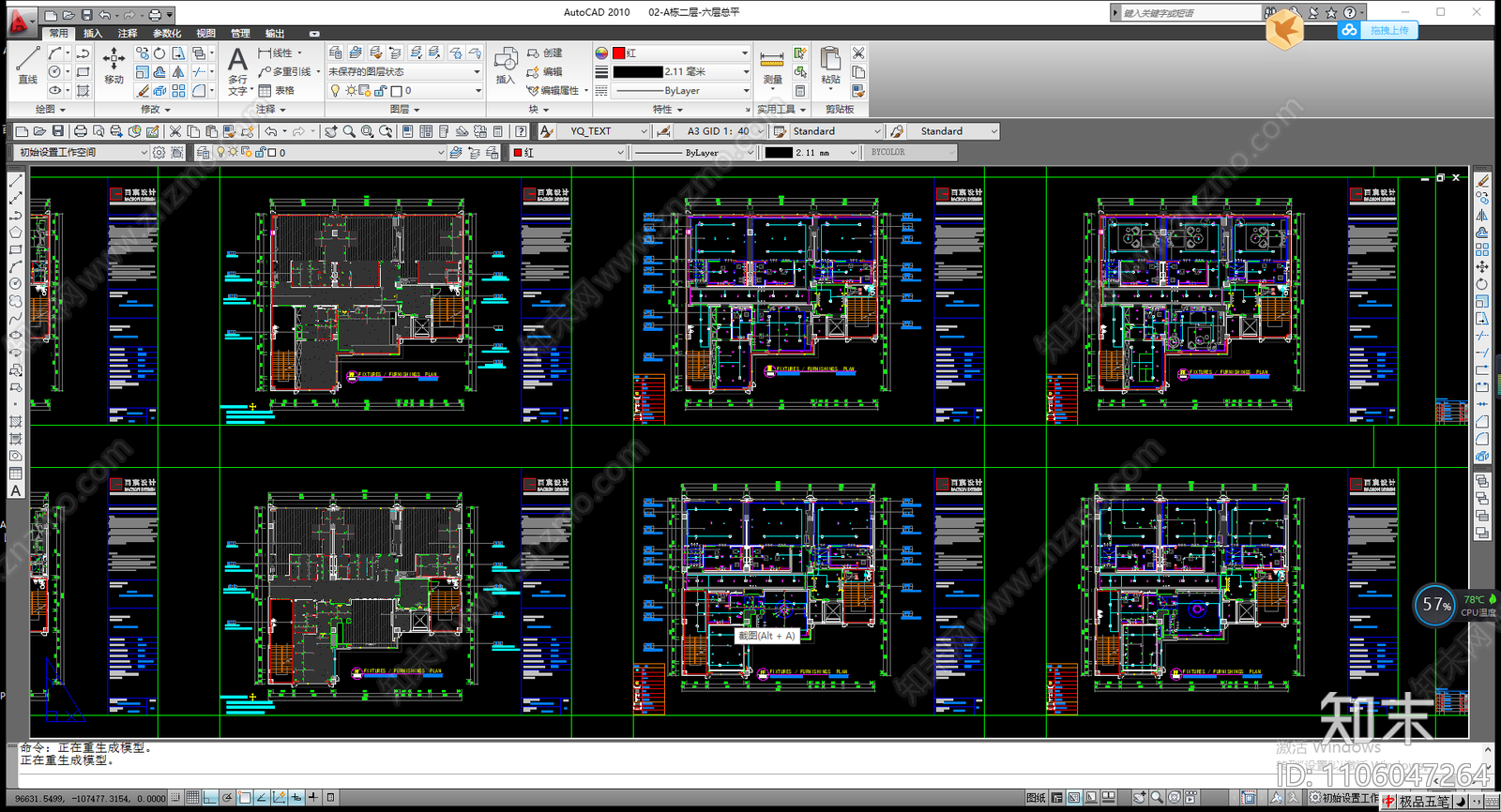The width and height of the screenshot is (1501, 812).
Task: Toggle grid display in status bar
Action: point(192,798)
